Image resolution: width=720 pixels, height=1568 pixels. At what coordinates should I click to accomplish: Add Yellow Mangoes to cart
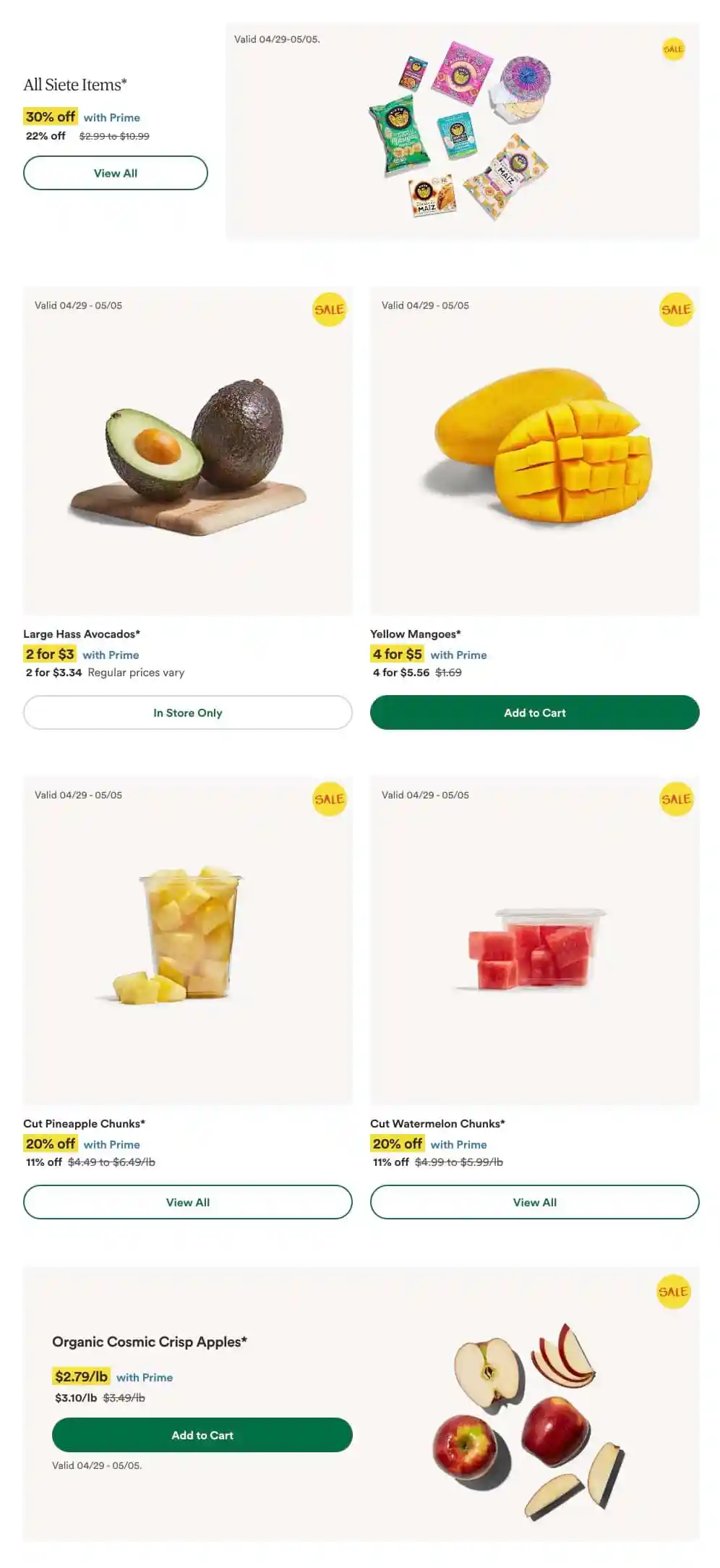pyautogui.click(x=535, y=712)
